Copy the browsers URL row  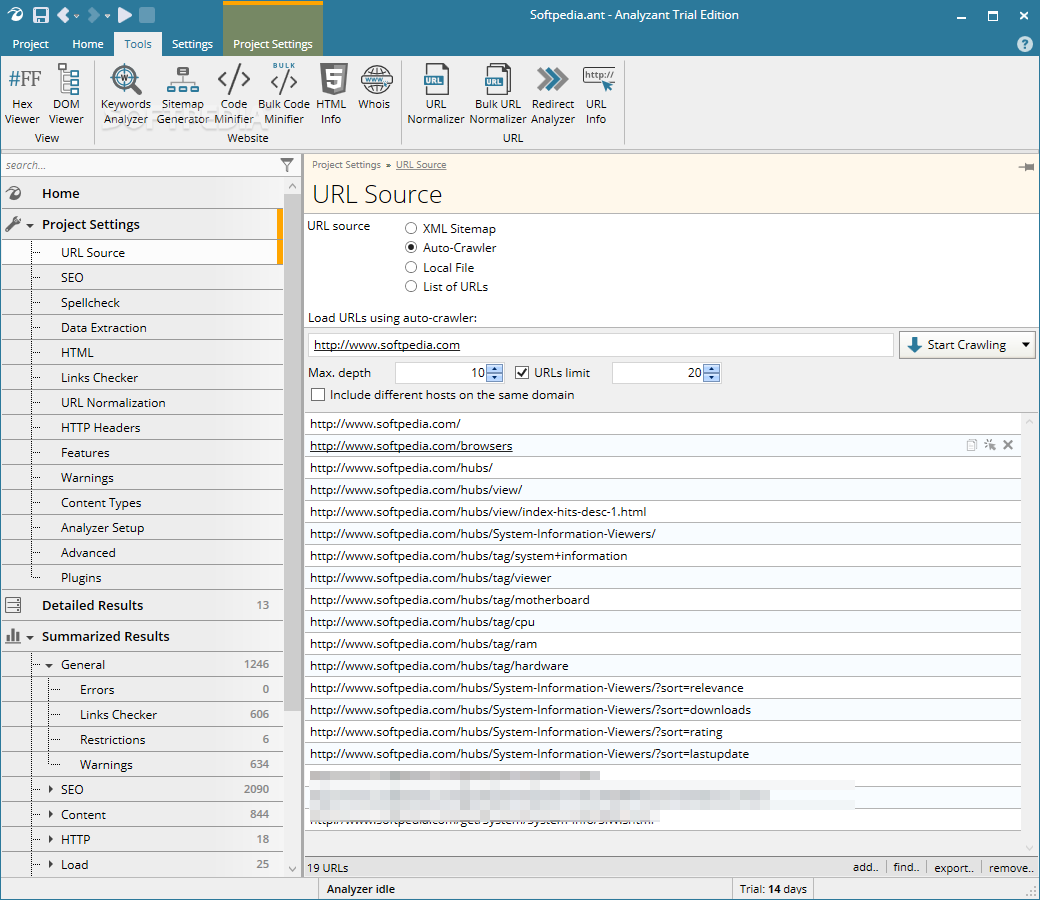click(x=972, y=445)
